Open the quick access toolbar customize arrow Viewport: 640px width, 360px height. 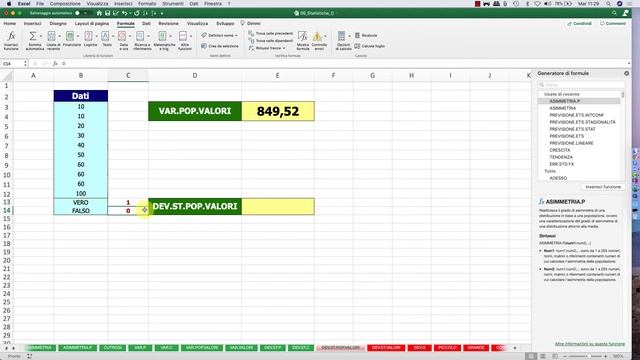162,13
